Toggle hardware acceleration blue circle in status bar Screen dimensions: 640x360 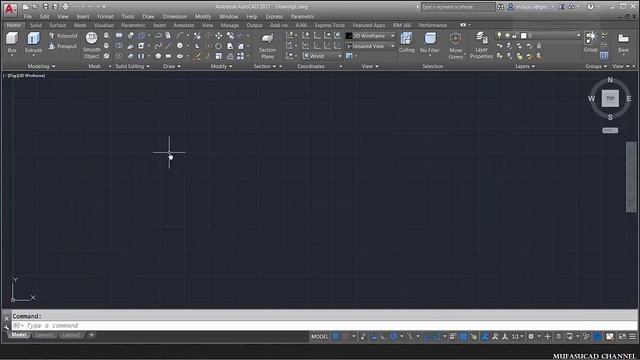pos(598,337)
